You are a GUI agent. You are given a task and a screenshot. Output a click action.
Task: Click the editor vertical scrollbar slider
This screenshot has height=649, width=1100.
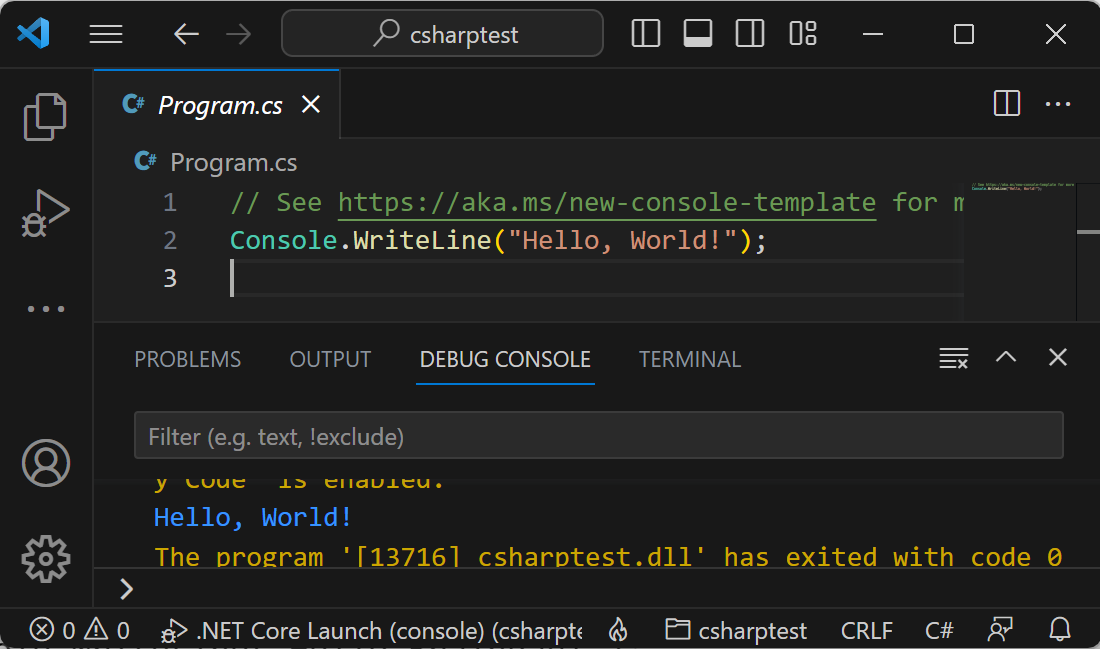[1088, 232]
